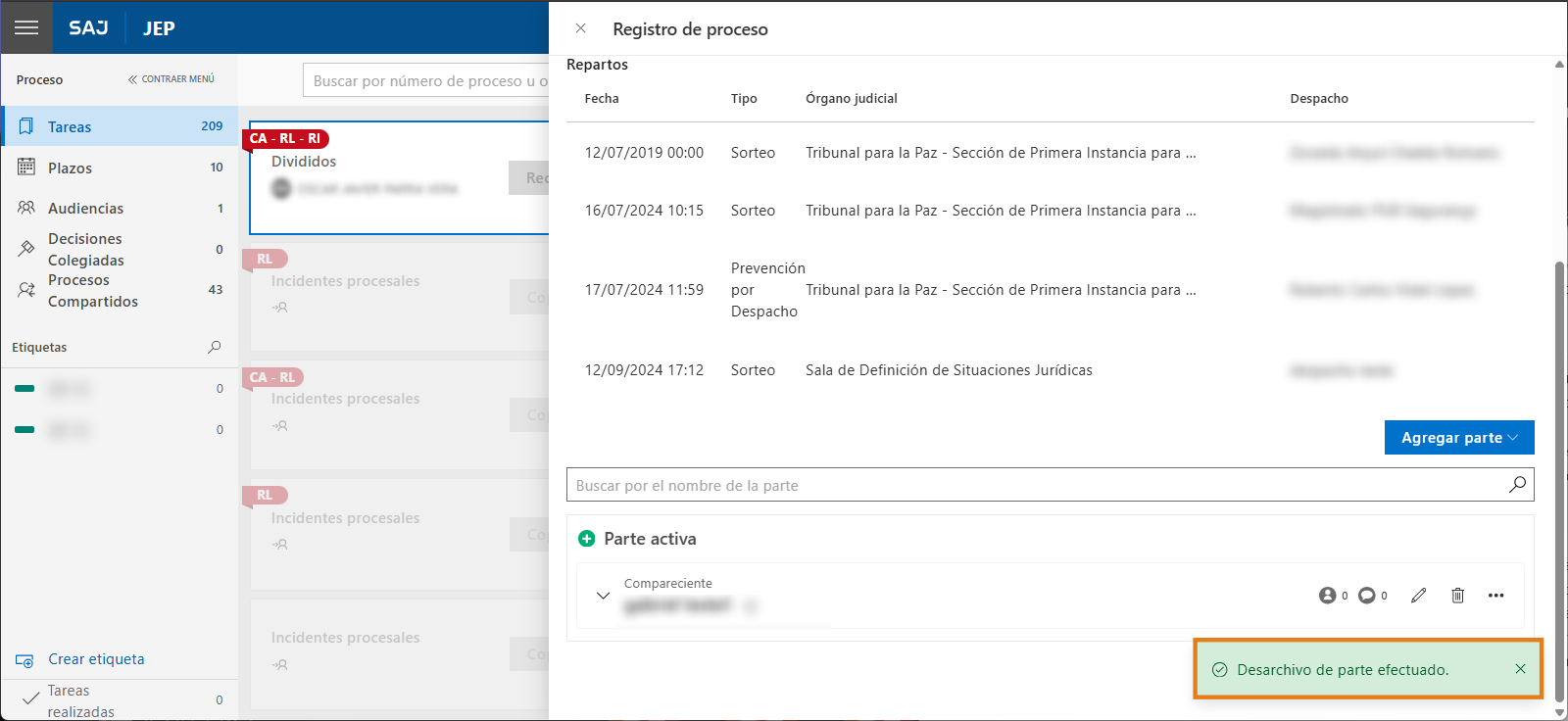Viewport: 1568px width, 721px height.
Task: Click the Audiencias people icon
Action: click(26, 208)
